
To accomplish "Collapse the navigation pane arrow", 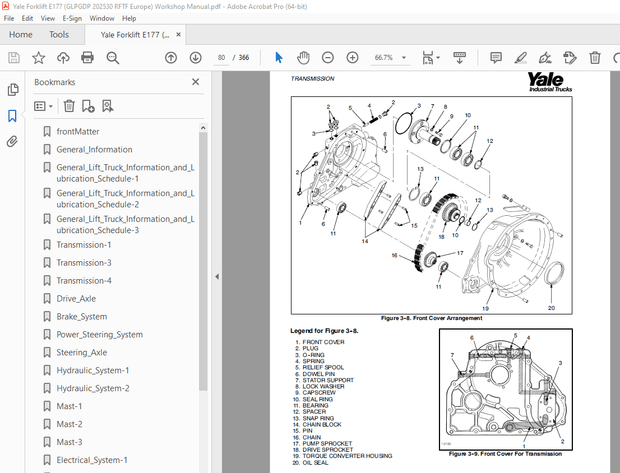I will (x=217, y=276).
